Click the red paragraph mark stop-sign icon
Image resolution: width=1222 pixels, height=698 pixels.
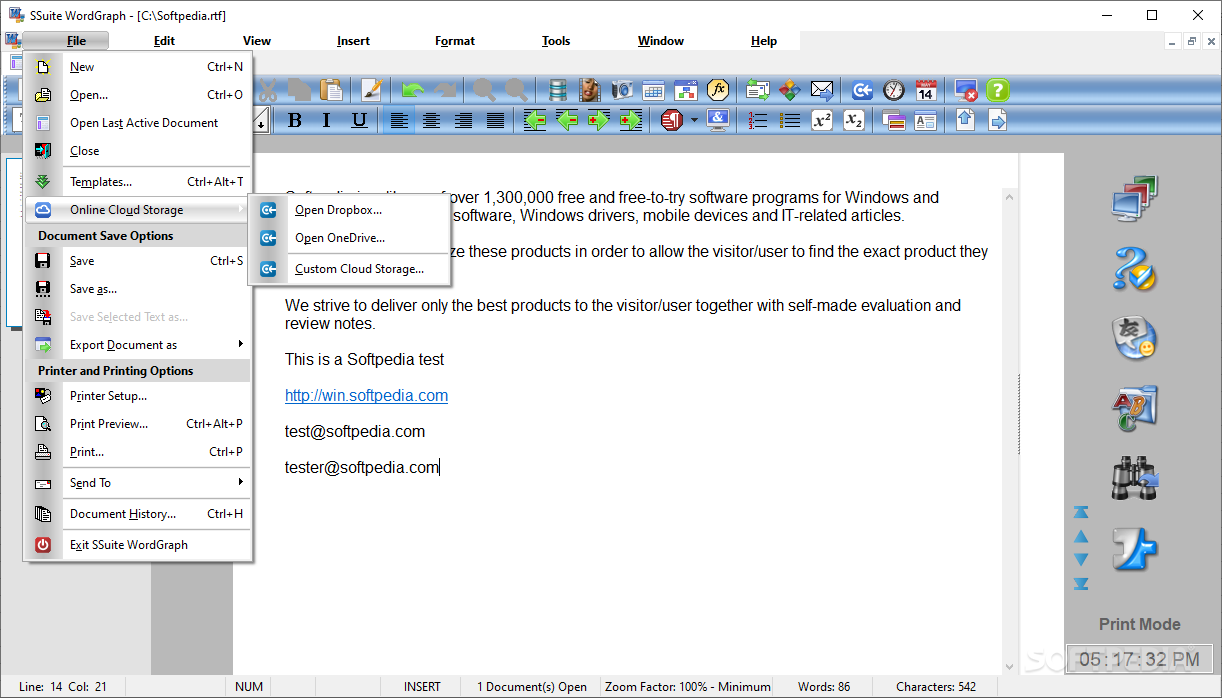[x=672, y=120]
